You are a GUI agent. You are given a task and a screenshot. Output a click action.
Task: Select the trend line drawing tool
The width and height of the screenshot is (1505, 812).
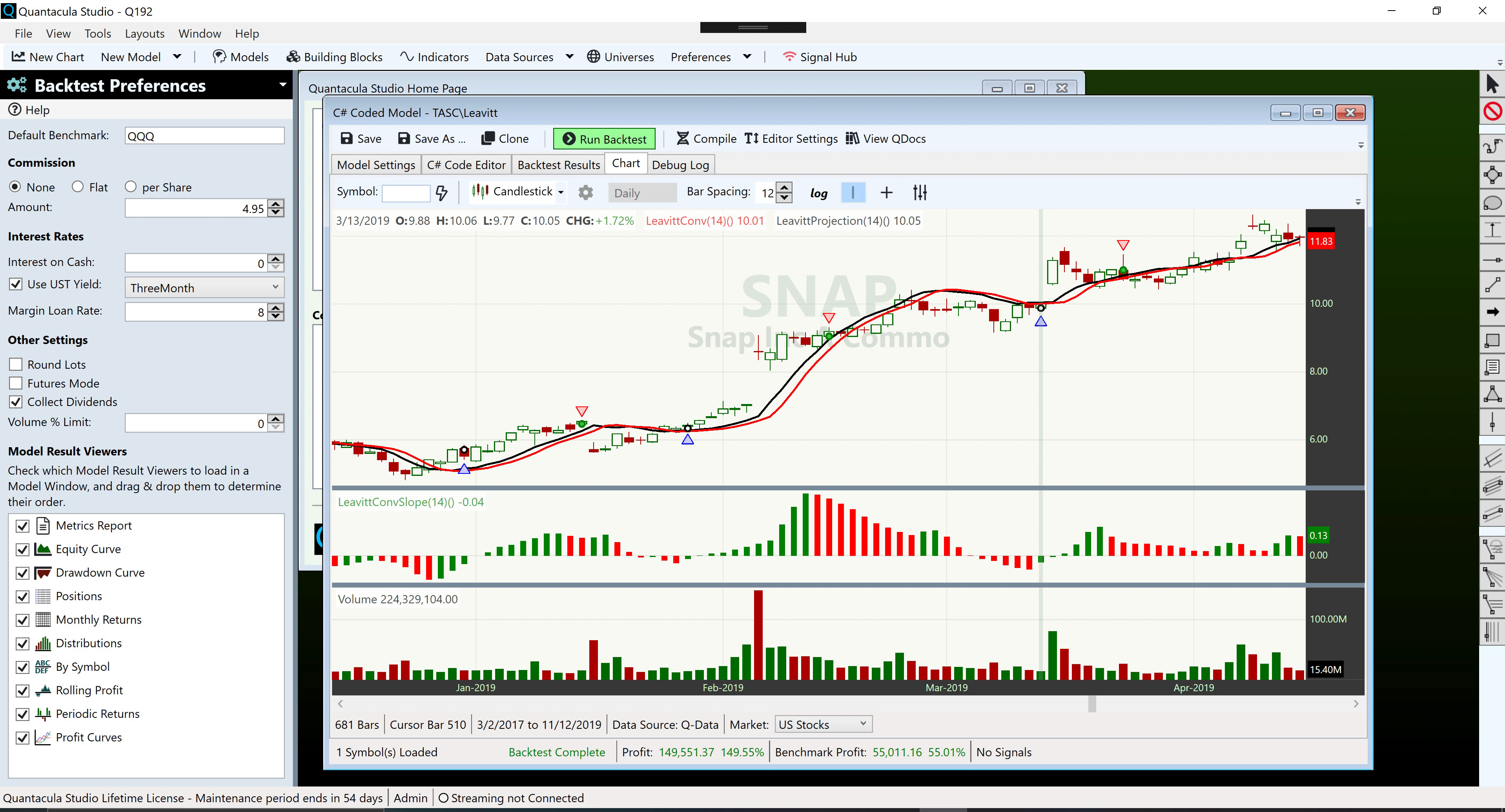[1492, 285]
